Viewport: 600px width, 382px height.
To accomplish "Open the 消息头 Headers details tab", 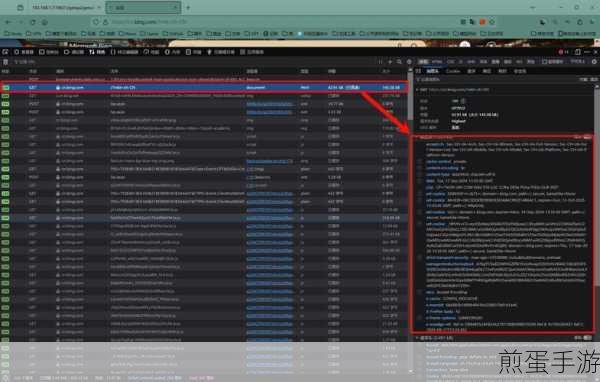I will pyautogui.click(x=432, y=71).
